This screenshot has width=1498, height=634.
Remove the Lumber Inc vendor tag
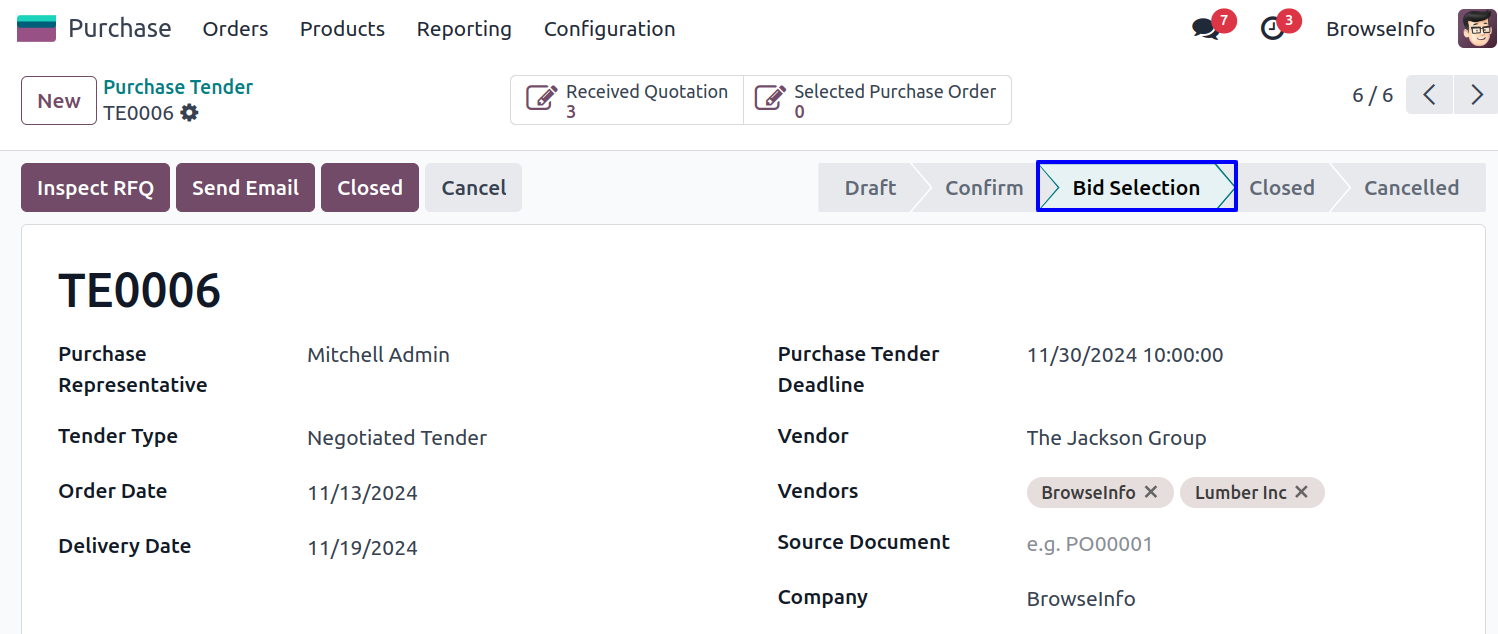pyautogui.click(x=1301, y=492)
